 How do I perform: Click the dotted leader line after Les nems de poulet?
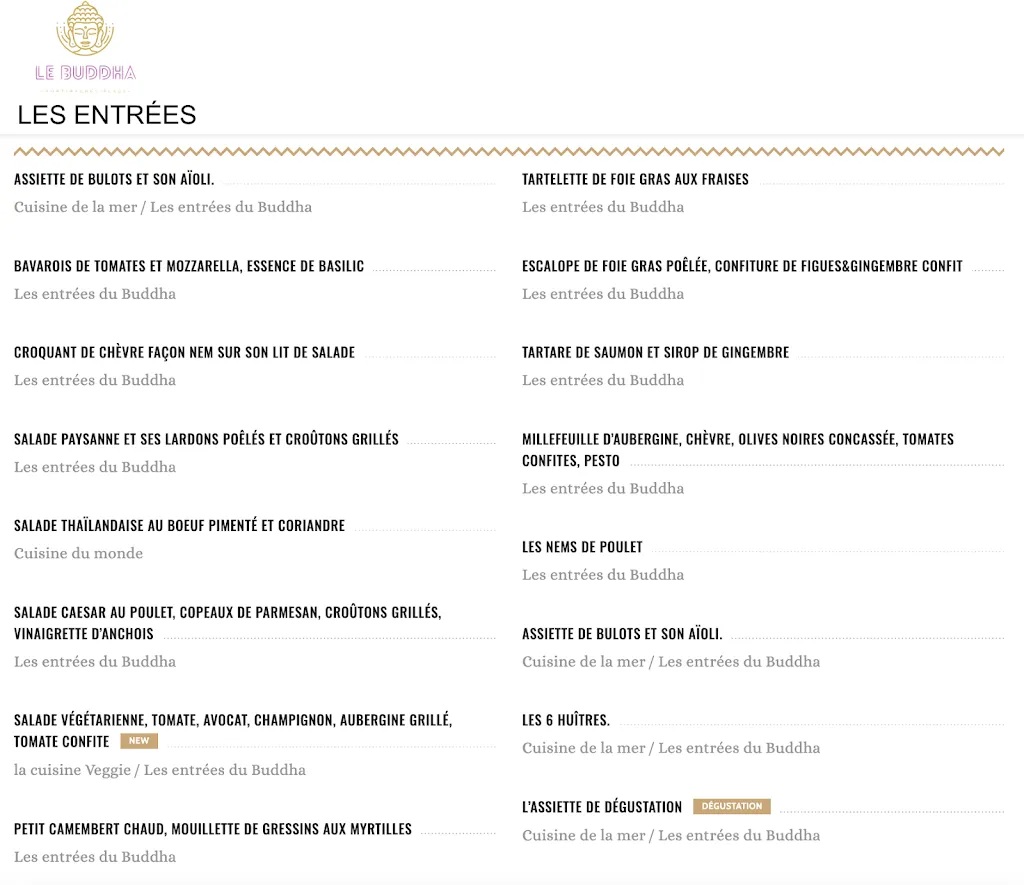[830, 547]
